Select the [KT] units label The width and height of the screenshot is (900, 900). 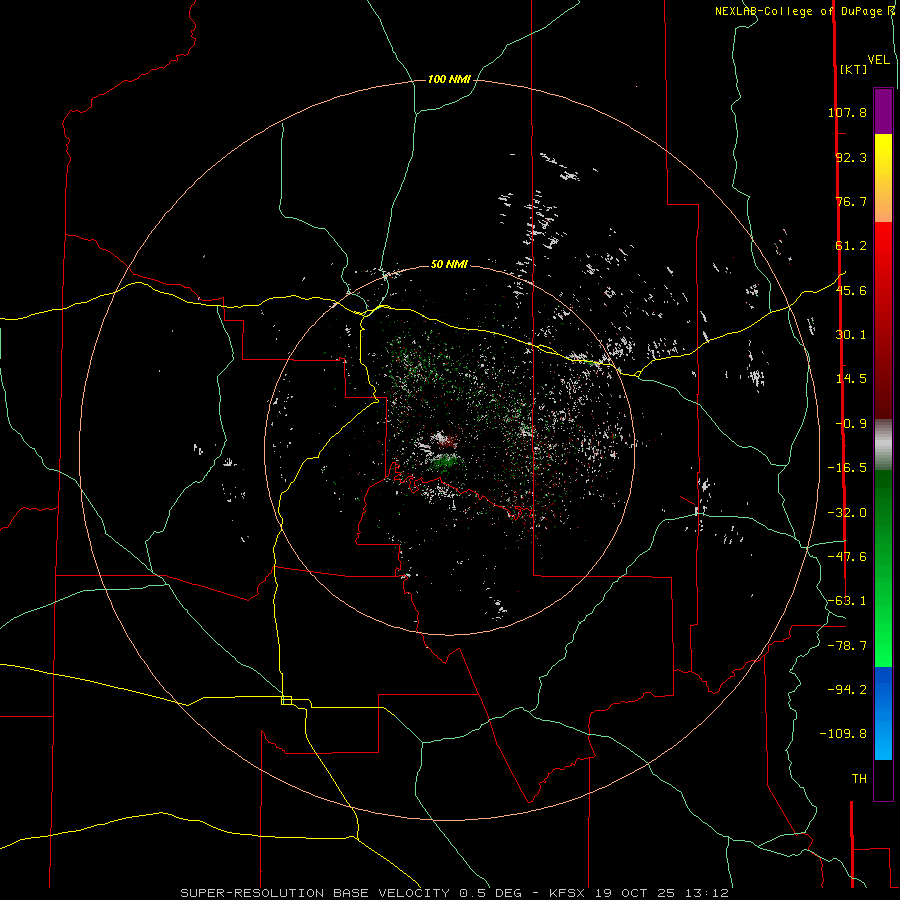853,69
